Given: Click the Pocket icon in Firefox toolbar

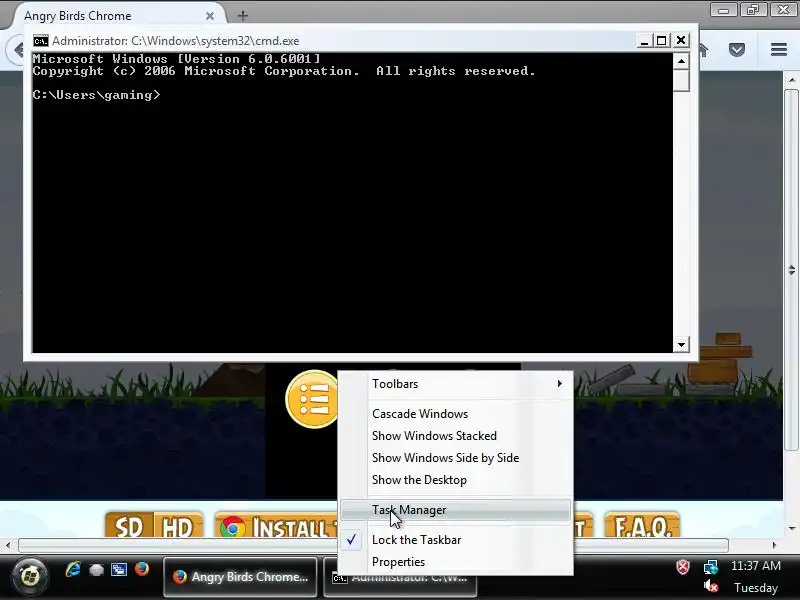Looking at the screenshot, I should point(737,49).
